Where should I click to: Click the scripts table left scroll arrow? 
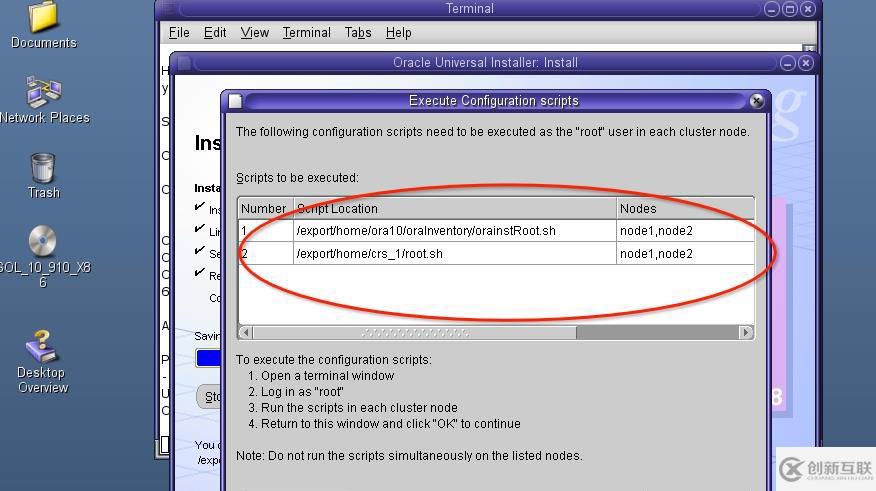246,332
